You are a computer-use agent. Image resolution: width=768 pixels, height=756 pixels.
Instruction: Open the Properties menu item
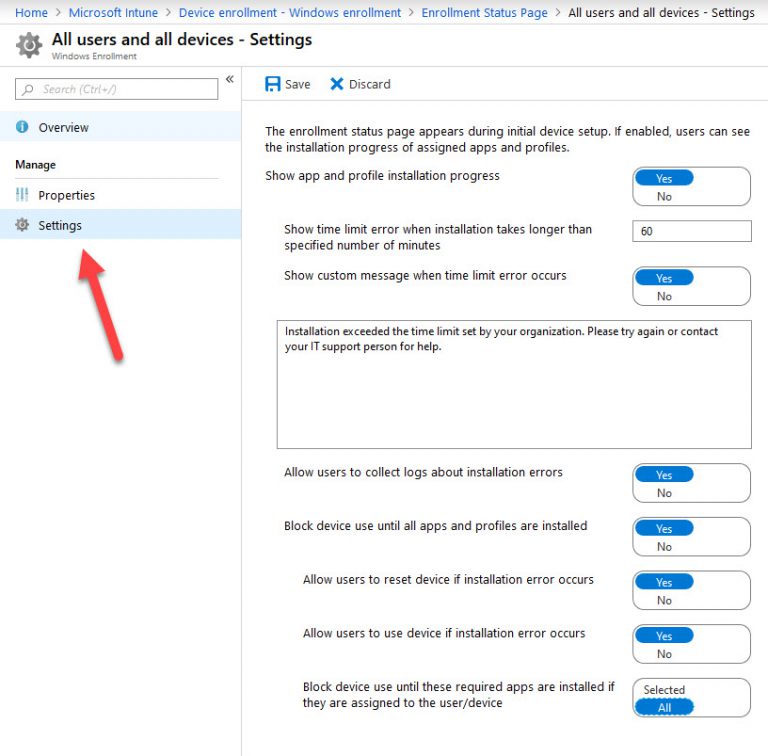(x=120, y=195)
